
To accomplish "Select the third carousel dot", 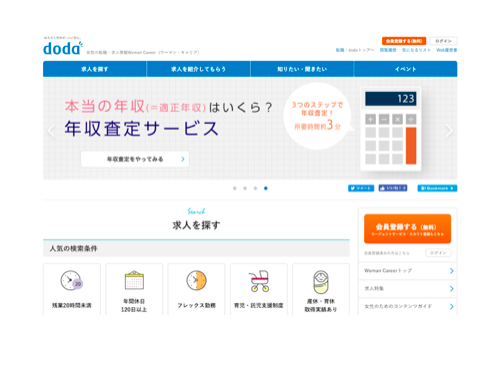I will 255,188.
